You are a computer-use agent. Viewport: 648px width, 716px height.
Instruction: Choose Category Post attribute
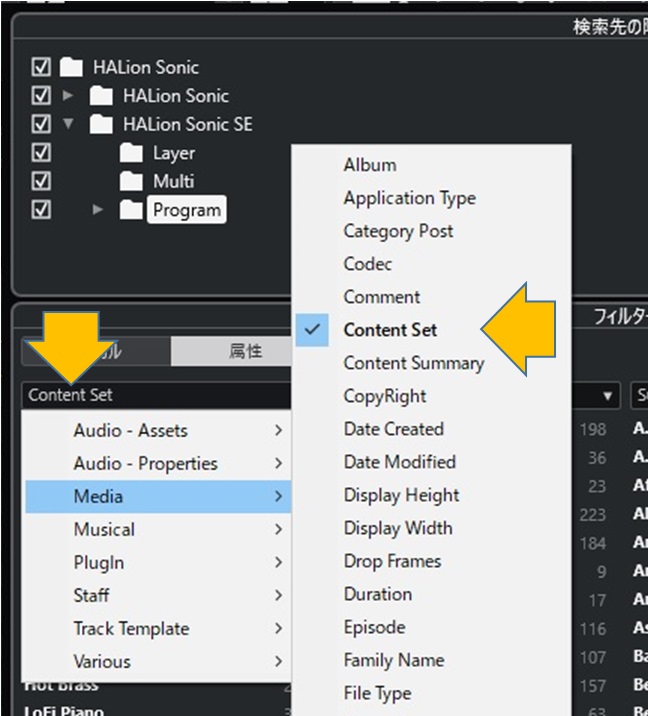click(x=432, y=231)
